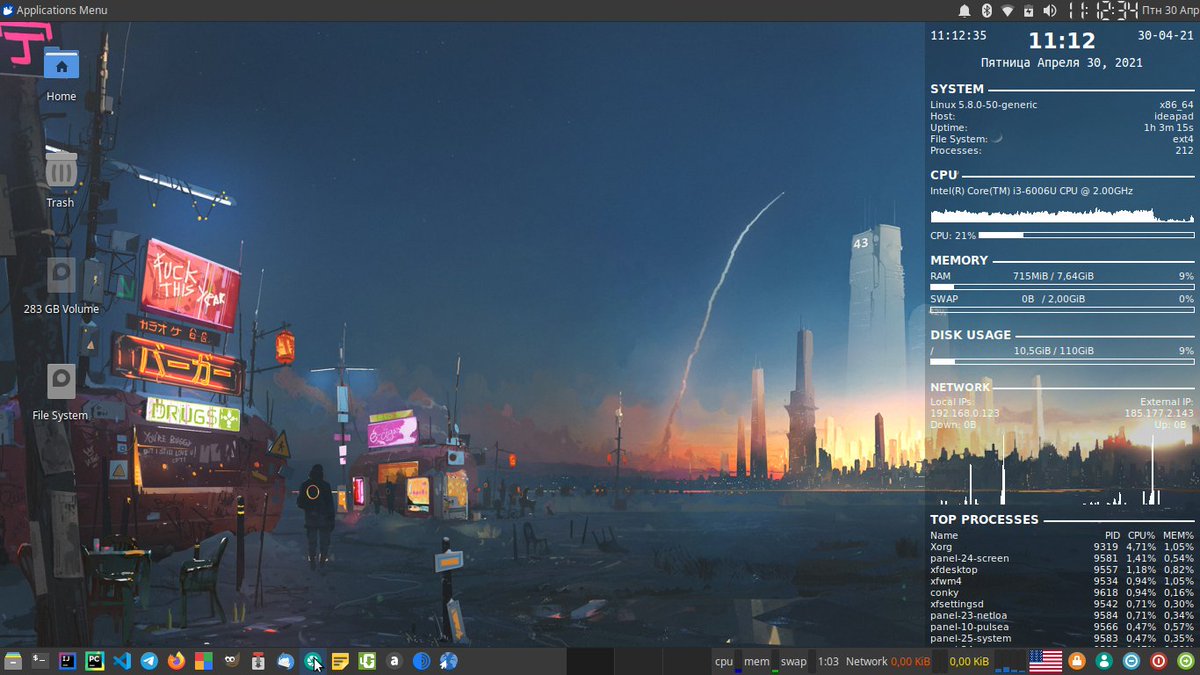Launch the Thunderbird mail client from the bottom panel
The image size is (1200, 675).
(286, 661)
